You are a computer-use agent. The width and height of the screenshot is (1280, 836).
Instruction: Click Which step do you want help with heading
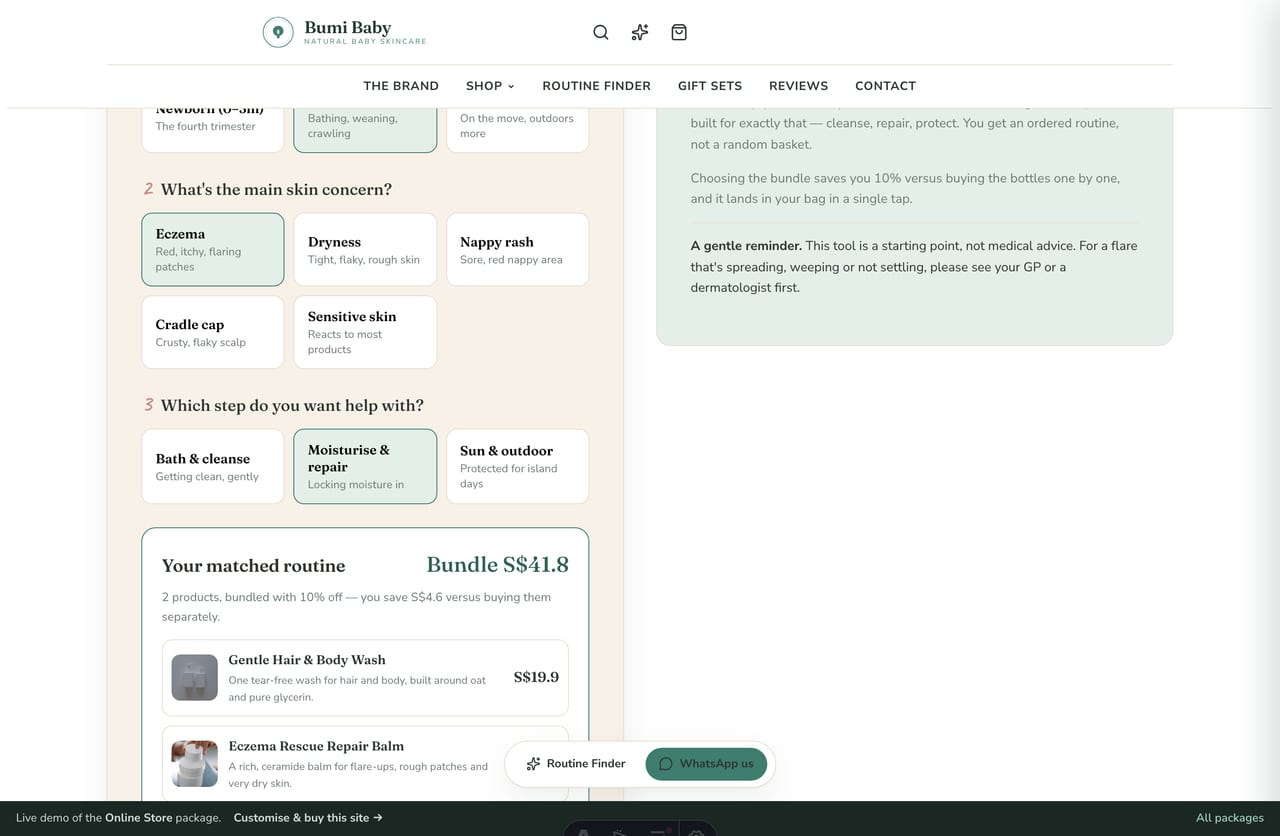[x=292, y=406]
